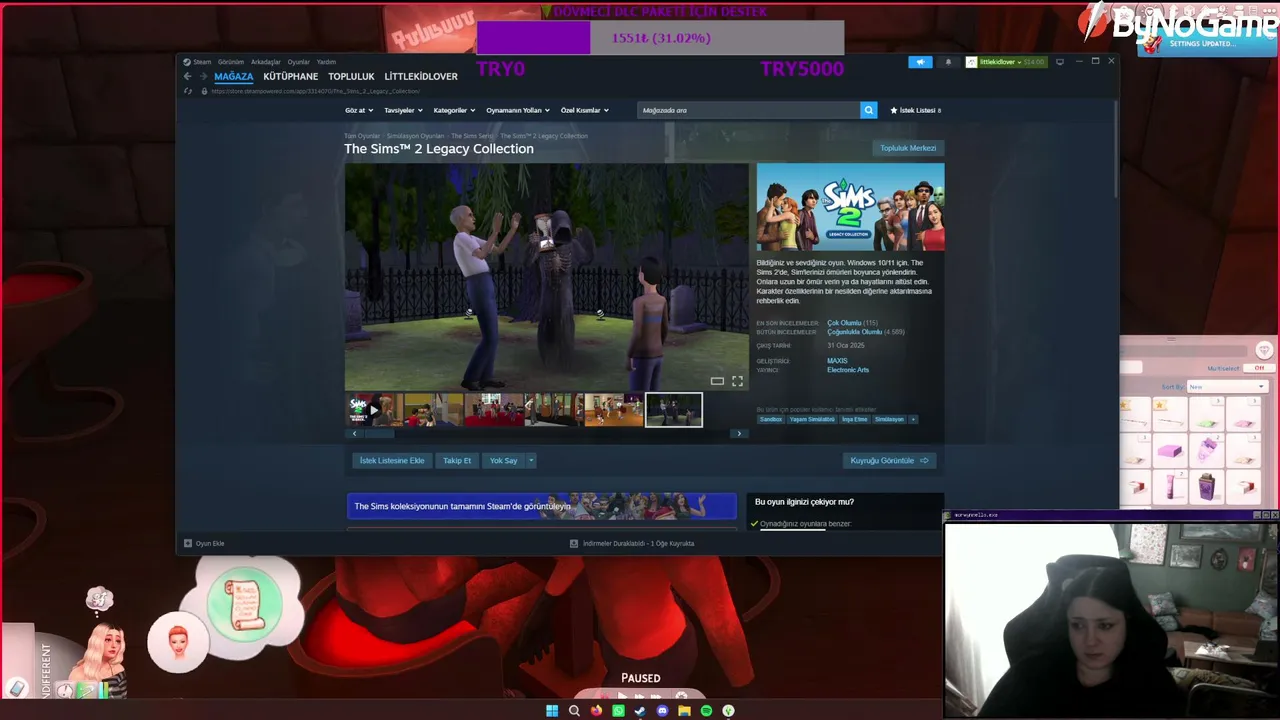Open the Görünüm menu
The width and height of the screenshot is (1280, 720).
pos(231,62)
